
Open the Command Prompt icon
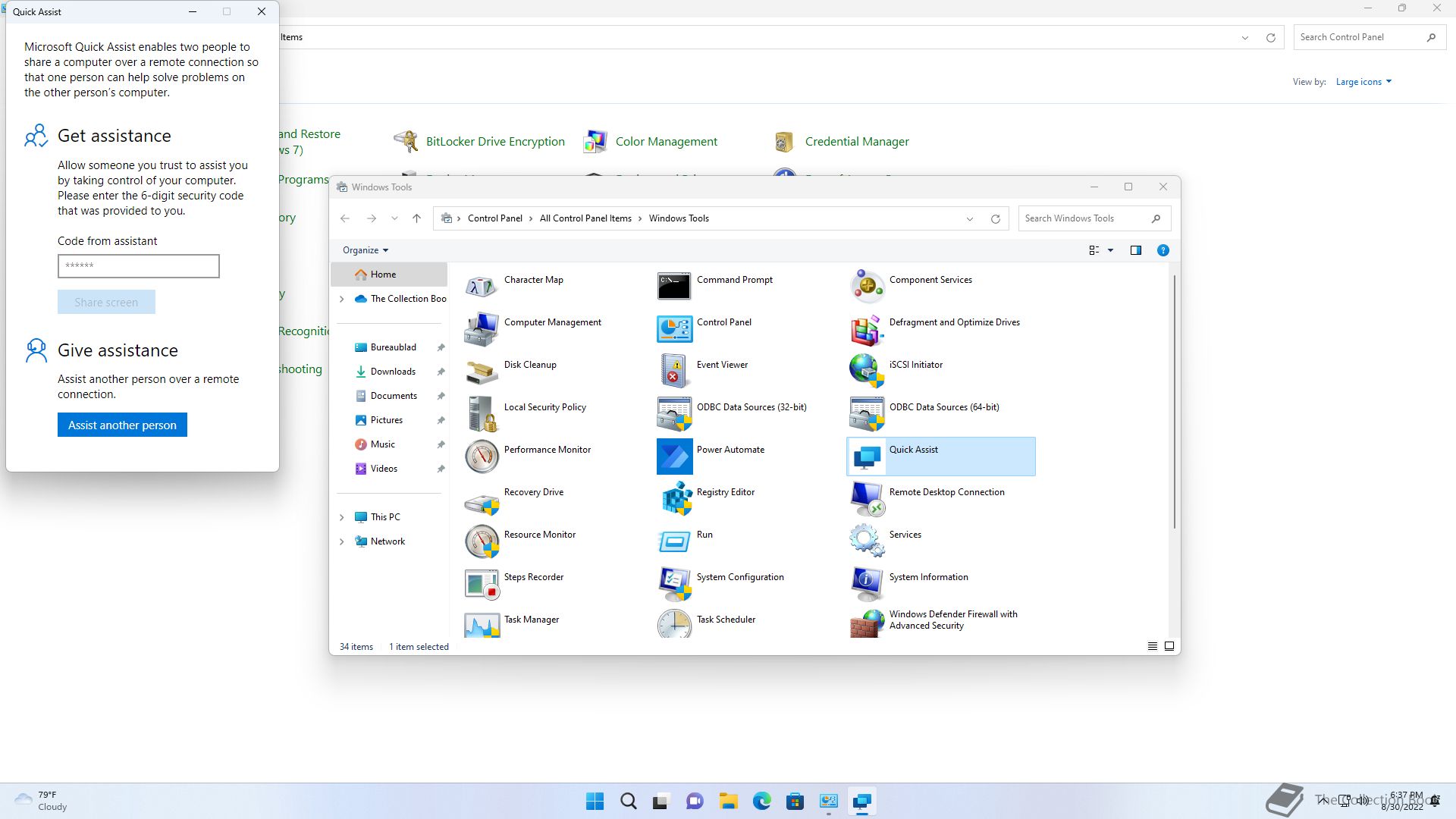click(x=674, y=287)
